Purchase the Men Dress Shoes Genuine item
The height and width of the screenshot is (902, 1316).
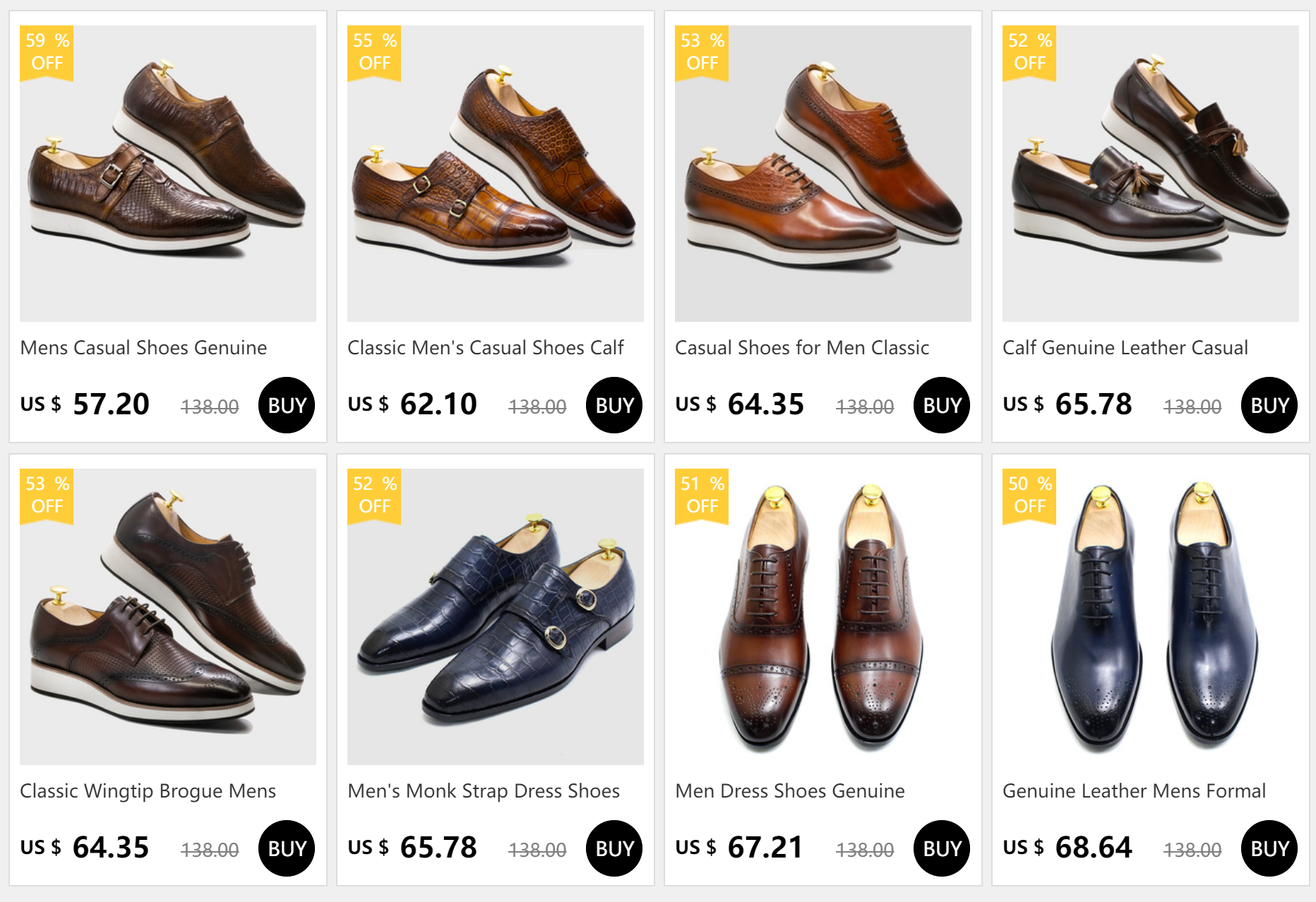[942, 848]
